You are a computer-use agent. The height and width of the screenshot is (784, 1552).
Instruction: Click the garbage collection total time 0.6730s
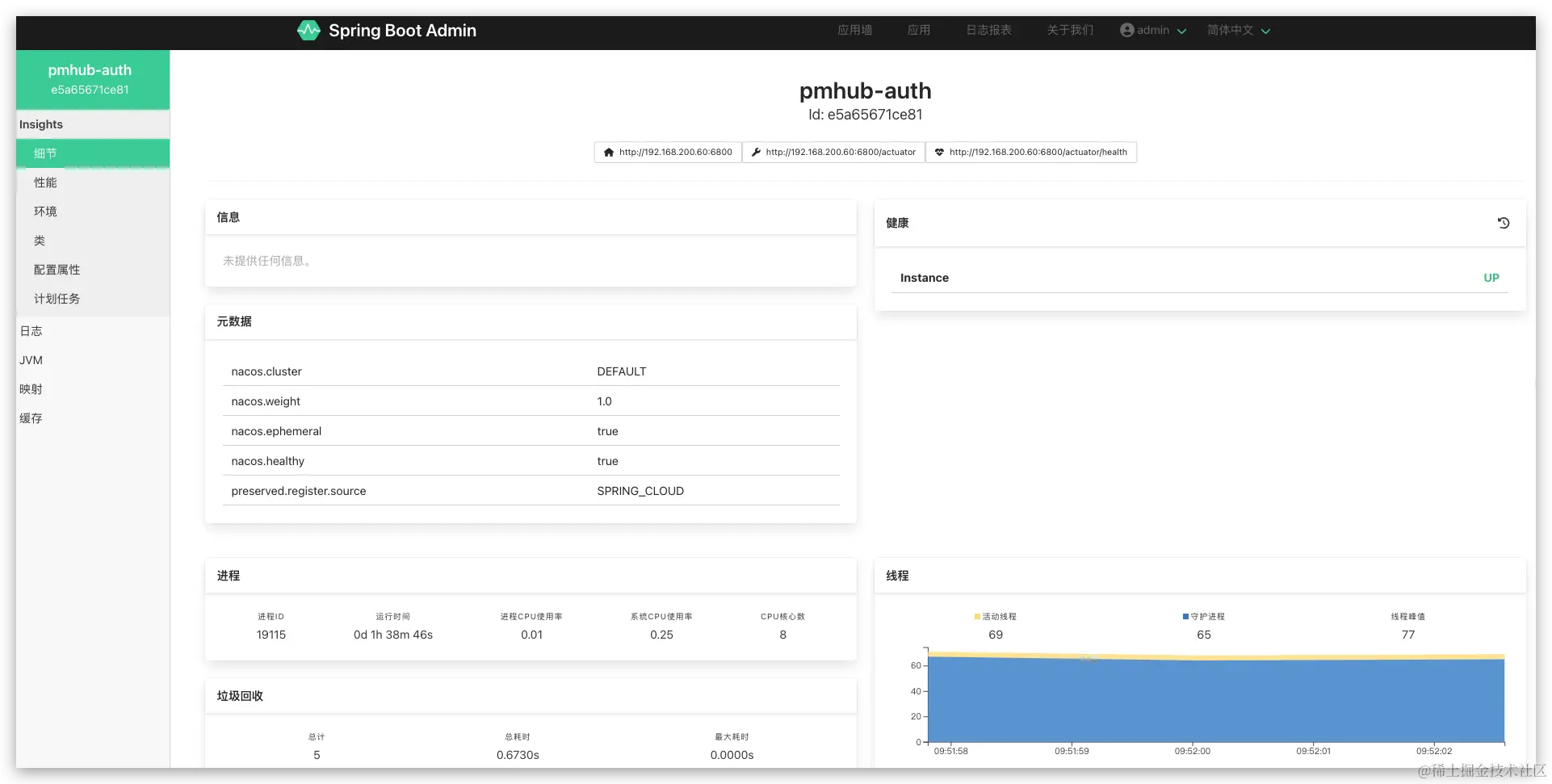(518, 755)
